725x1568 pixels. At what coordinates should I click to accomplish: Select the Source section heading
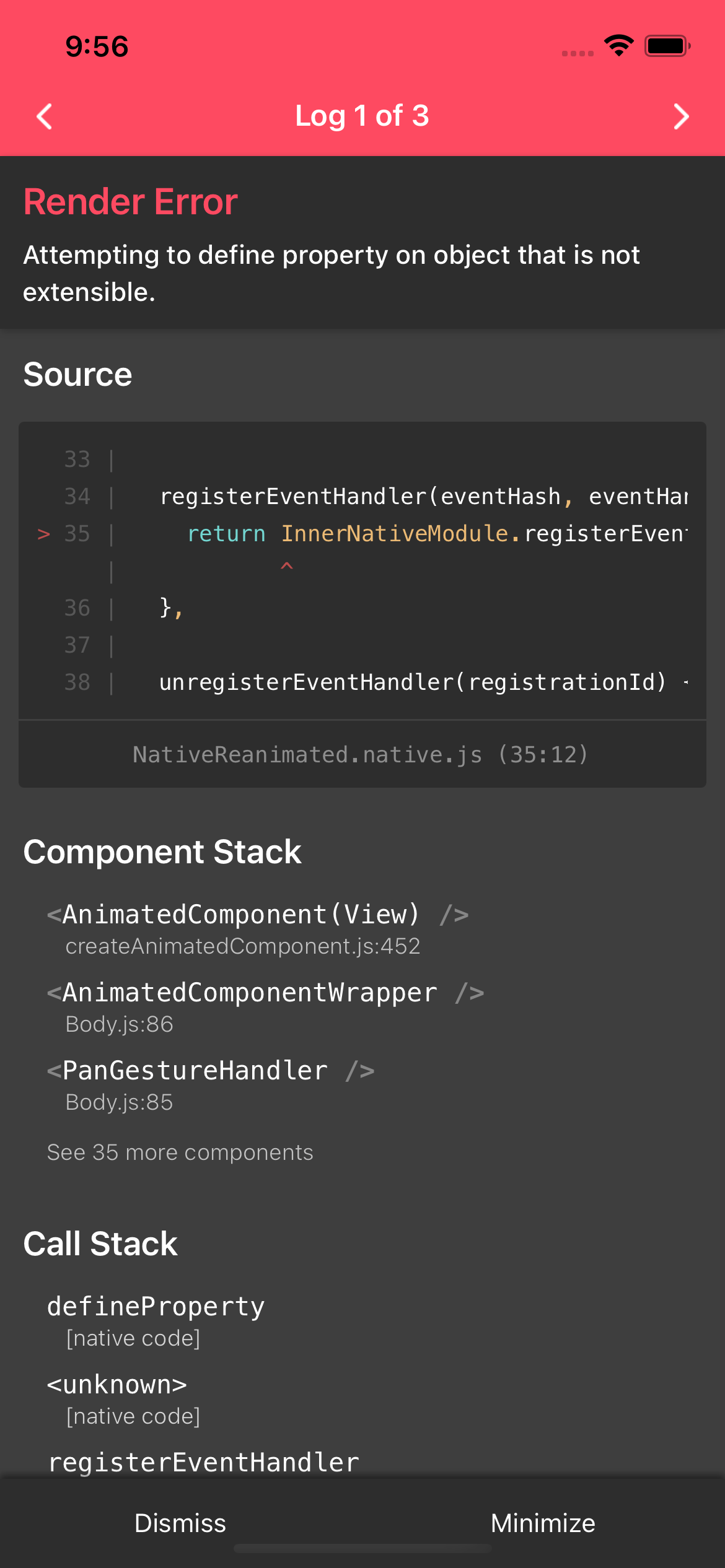click(x=77, y=373)
